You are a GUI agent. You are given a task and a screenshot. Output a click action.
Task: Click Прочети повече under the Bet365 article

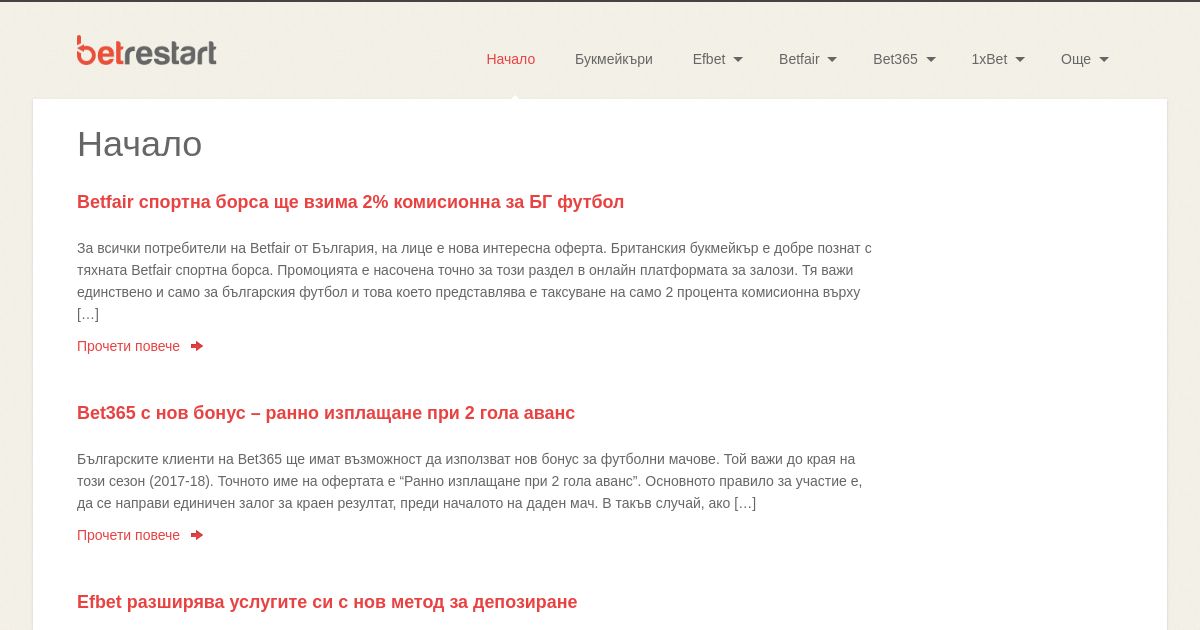tap(128, 535)
